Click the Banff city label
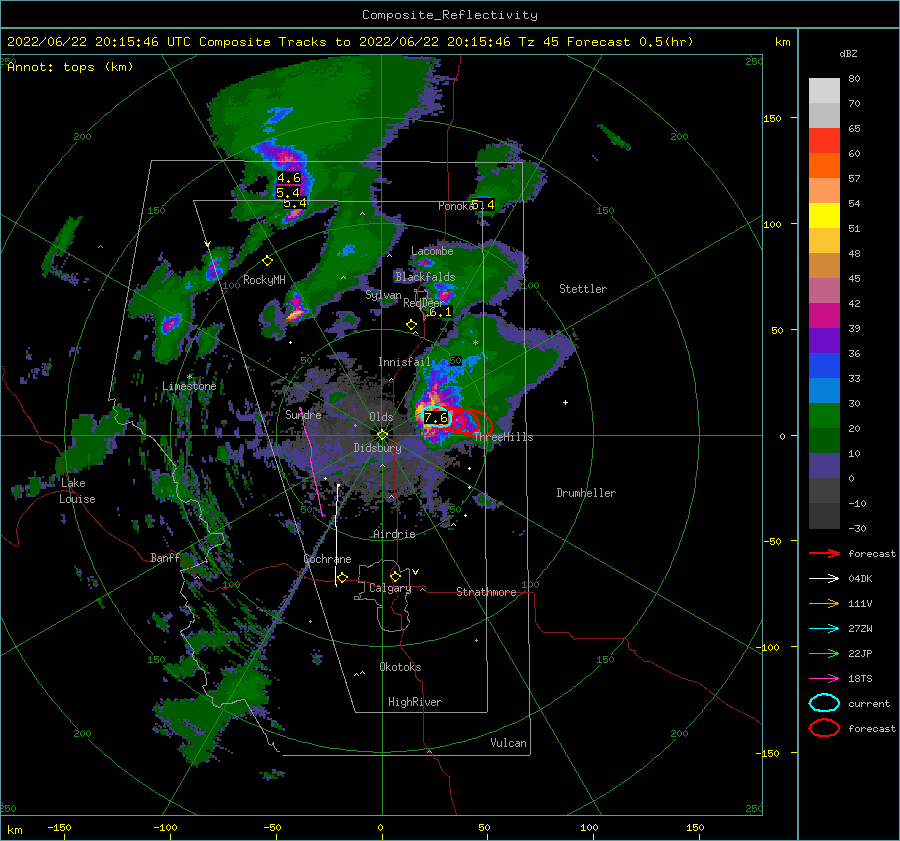The width and height of the screenshot is (900, 841). (165, 557)
